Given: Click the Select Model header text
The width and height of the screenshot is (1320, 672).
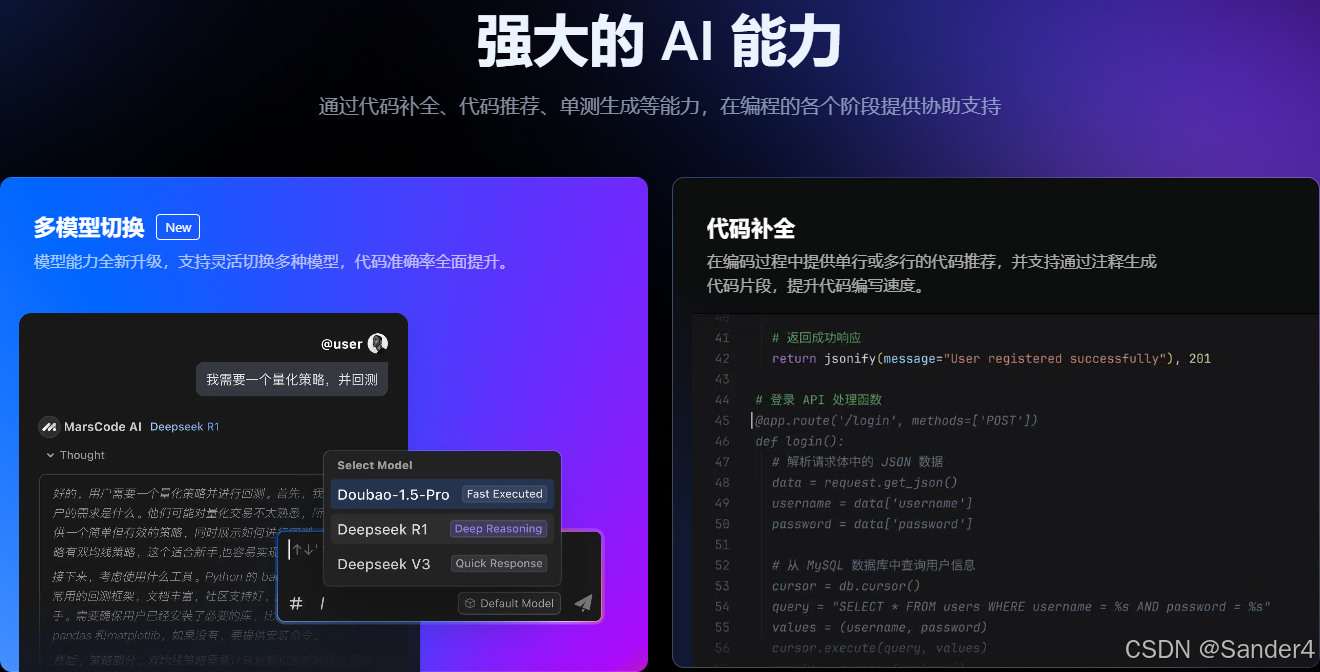Looking at the screenshot, I should 375,465.
